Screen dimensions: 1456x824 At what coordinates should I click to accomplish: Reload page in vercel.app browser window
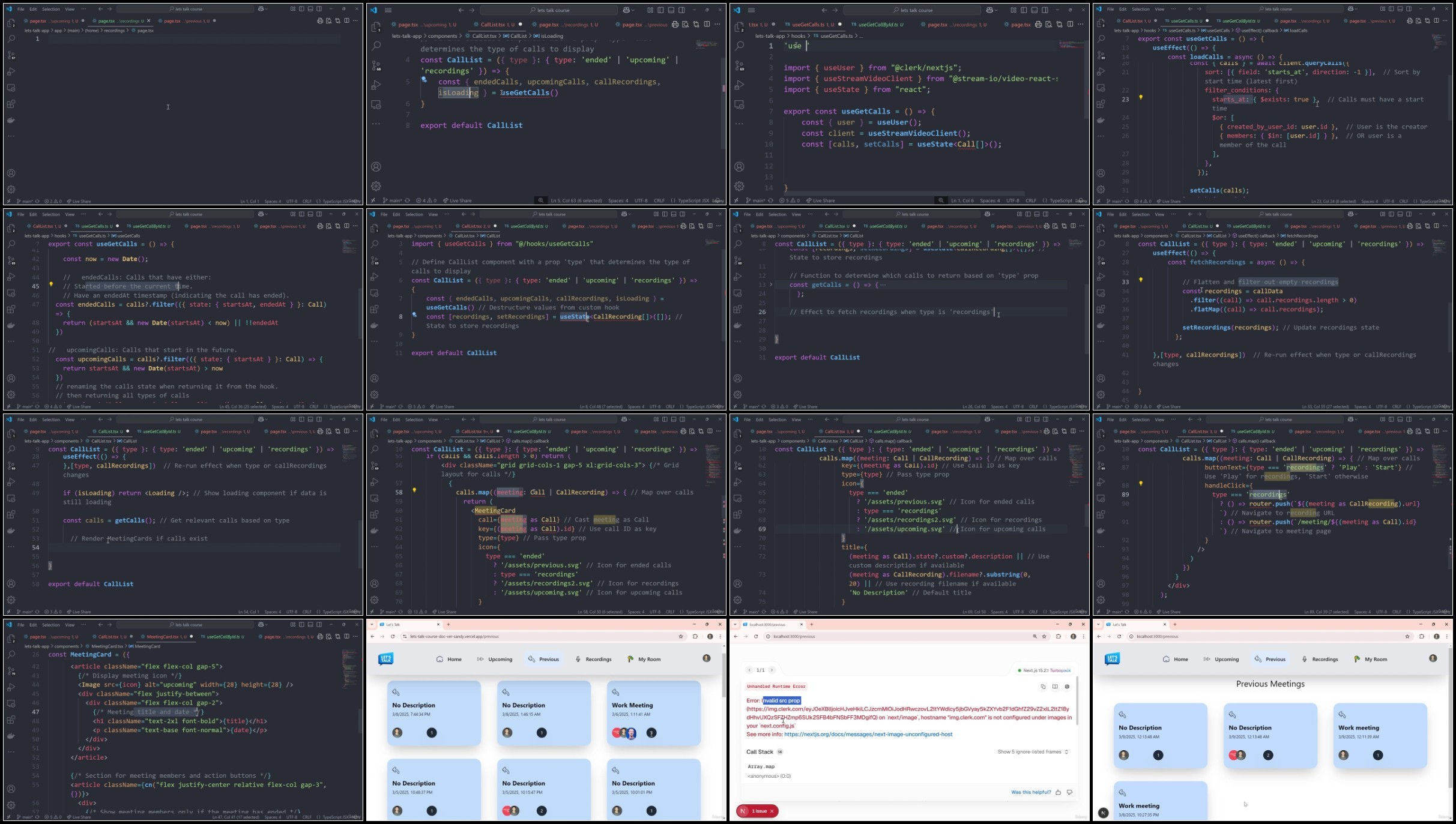point(393,637)
